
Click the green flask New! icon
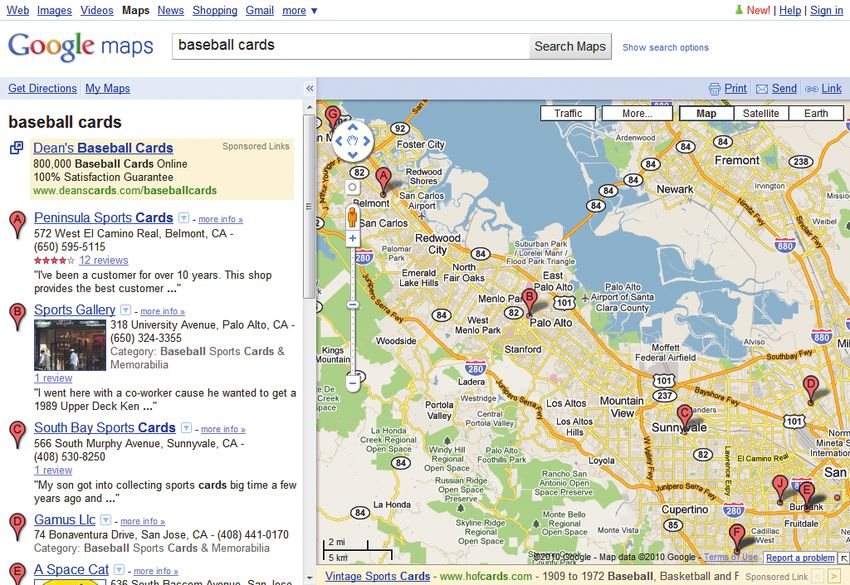click(738, 10)
